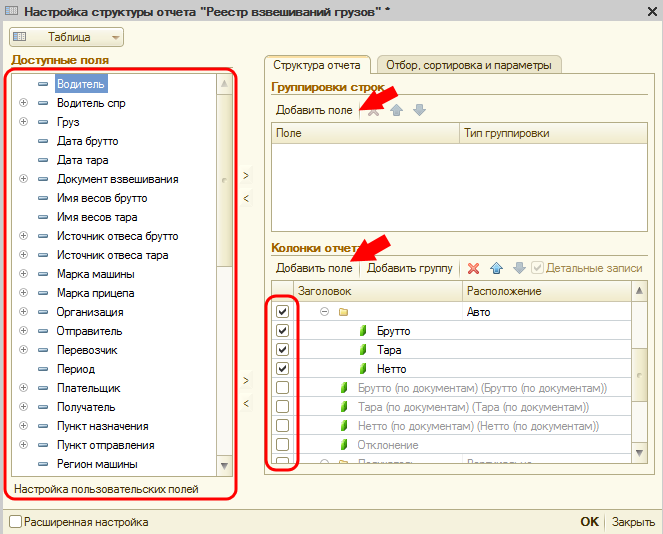
Task: Click the green field icon beside Брутто column
Action: point(364,331)
